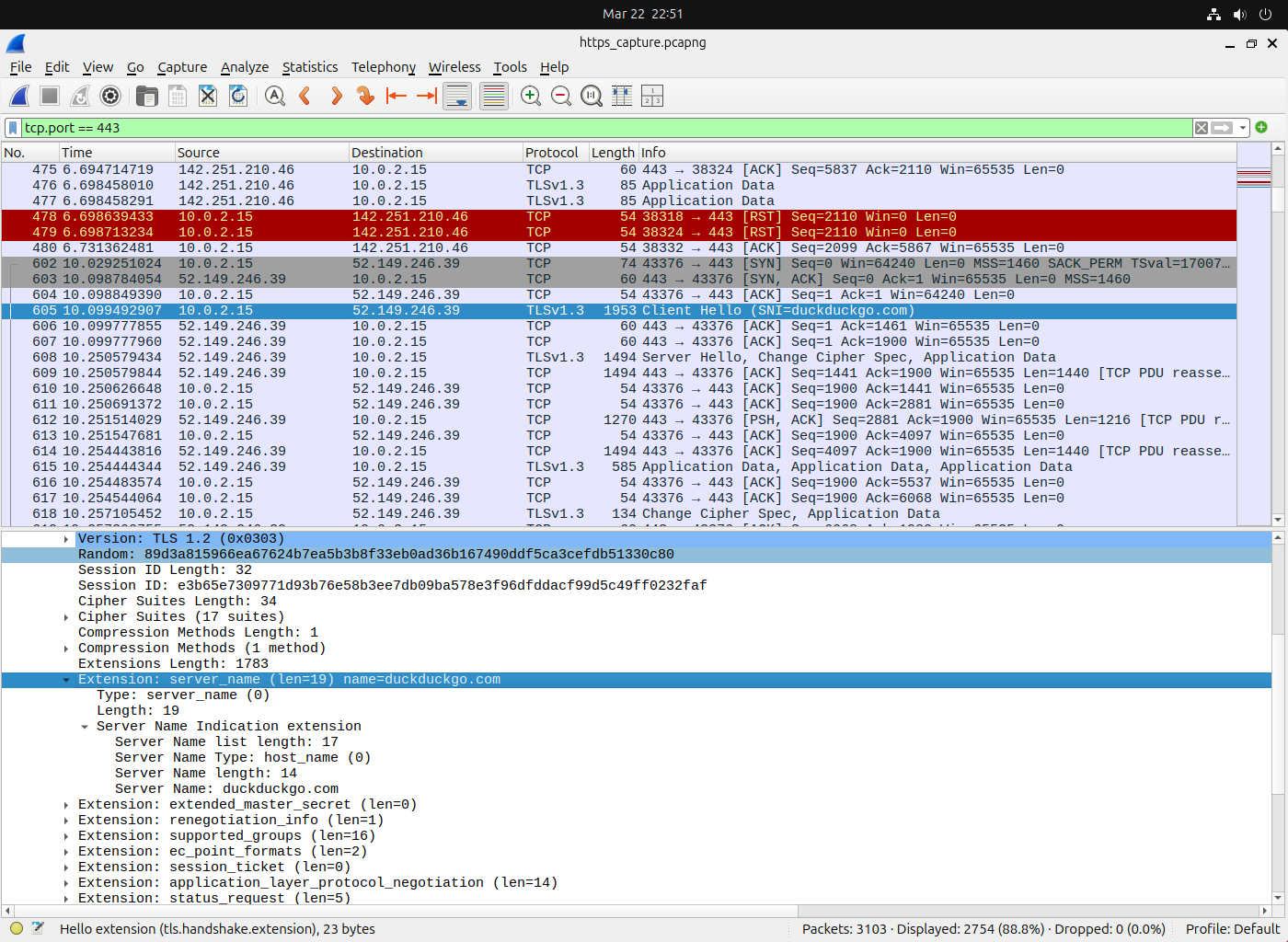Screen dimensions: 1288x942
Task: Open the network status indicator
Action: (1213, 14)
